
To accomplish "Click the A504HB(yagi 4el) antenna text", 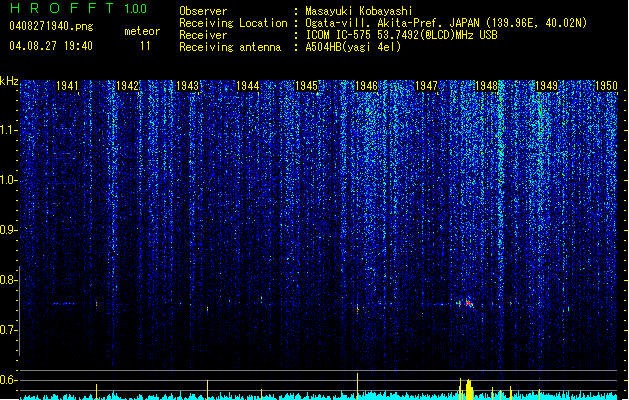I will click(x=353, y=47).
